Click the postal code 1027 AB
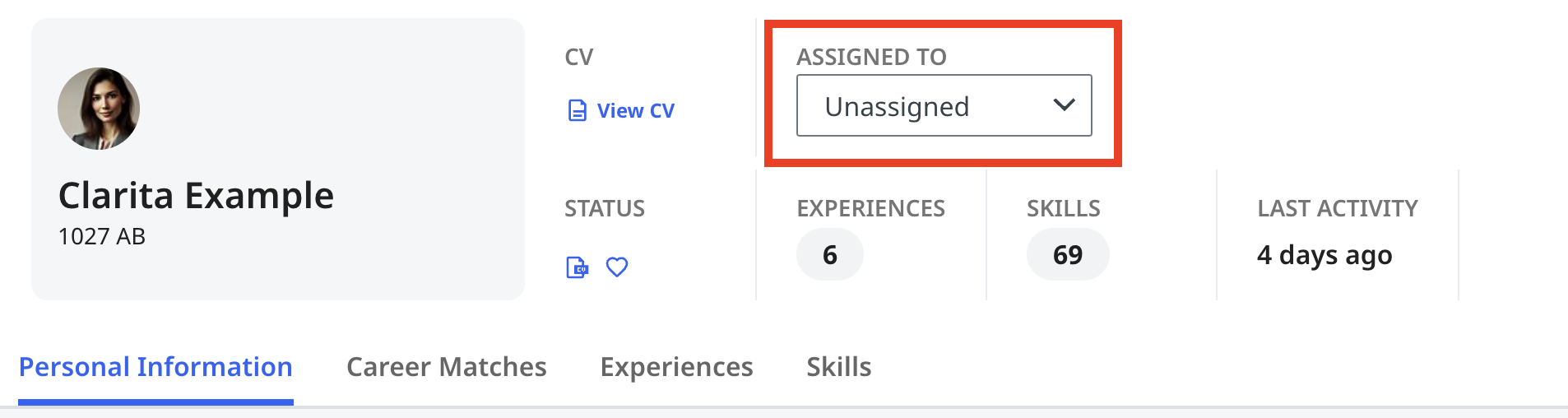The image size is (1568, 418). [102, 237]
